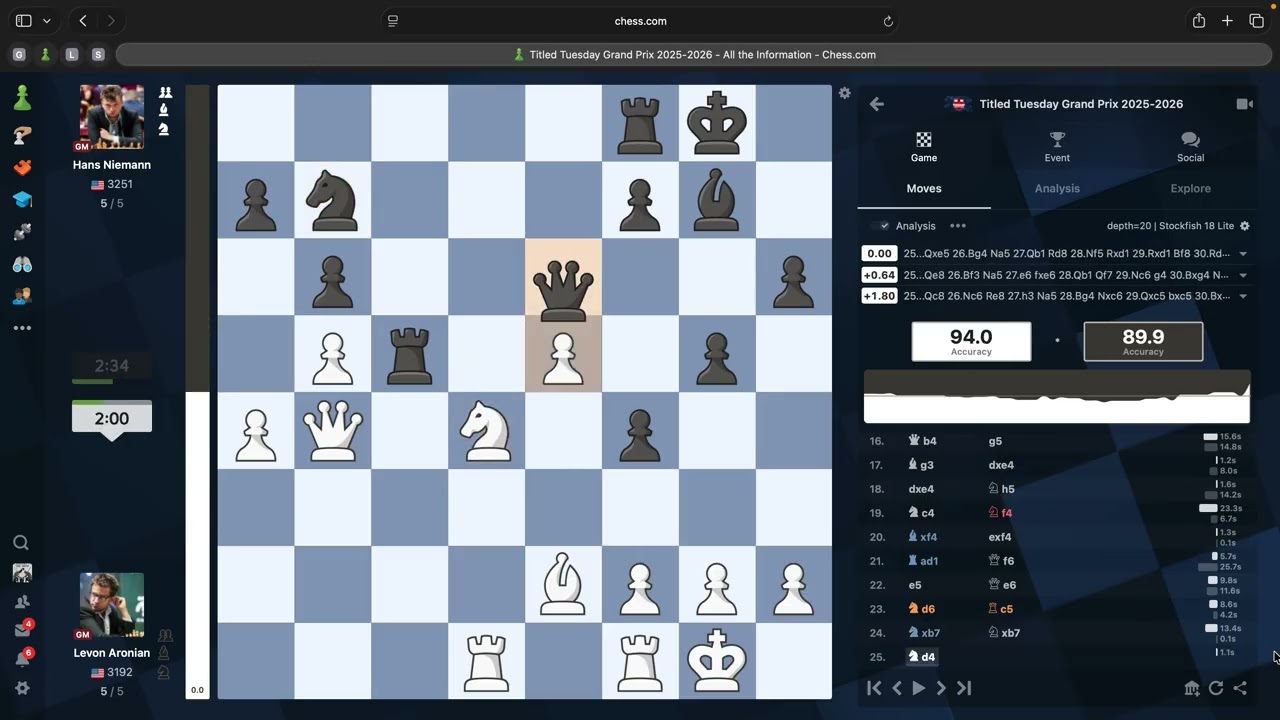Image resolution: width=1280 pixels, height=720 pixels.
Task: Select move 23 white Nd6
Action: (x=921, y=609)
